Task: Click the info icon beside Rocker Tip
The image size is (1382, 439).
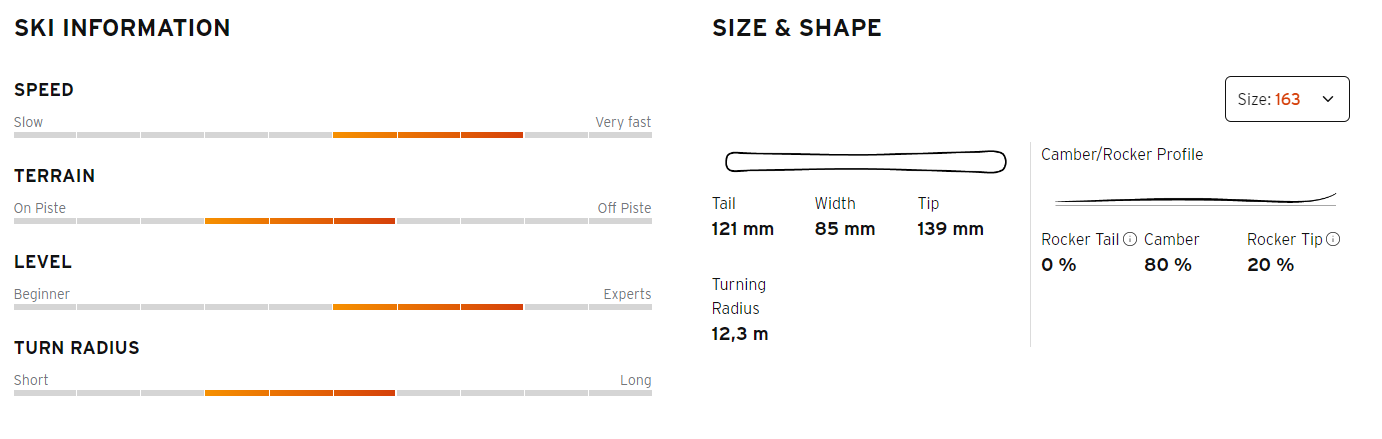Action: [x=1333, y=239]
